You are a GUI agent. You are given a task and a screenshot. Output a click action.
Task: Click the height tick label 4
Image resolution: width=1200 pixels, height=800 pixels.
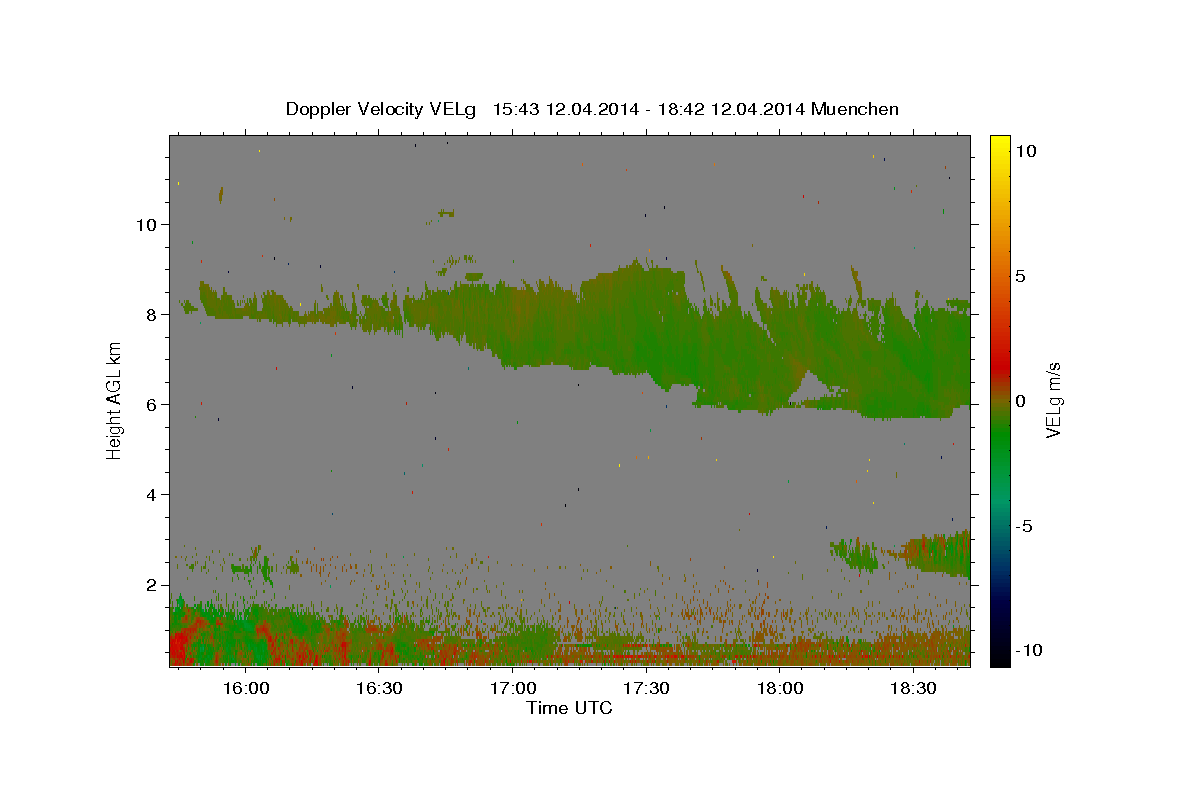coord(152,494)
